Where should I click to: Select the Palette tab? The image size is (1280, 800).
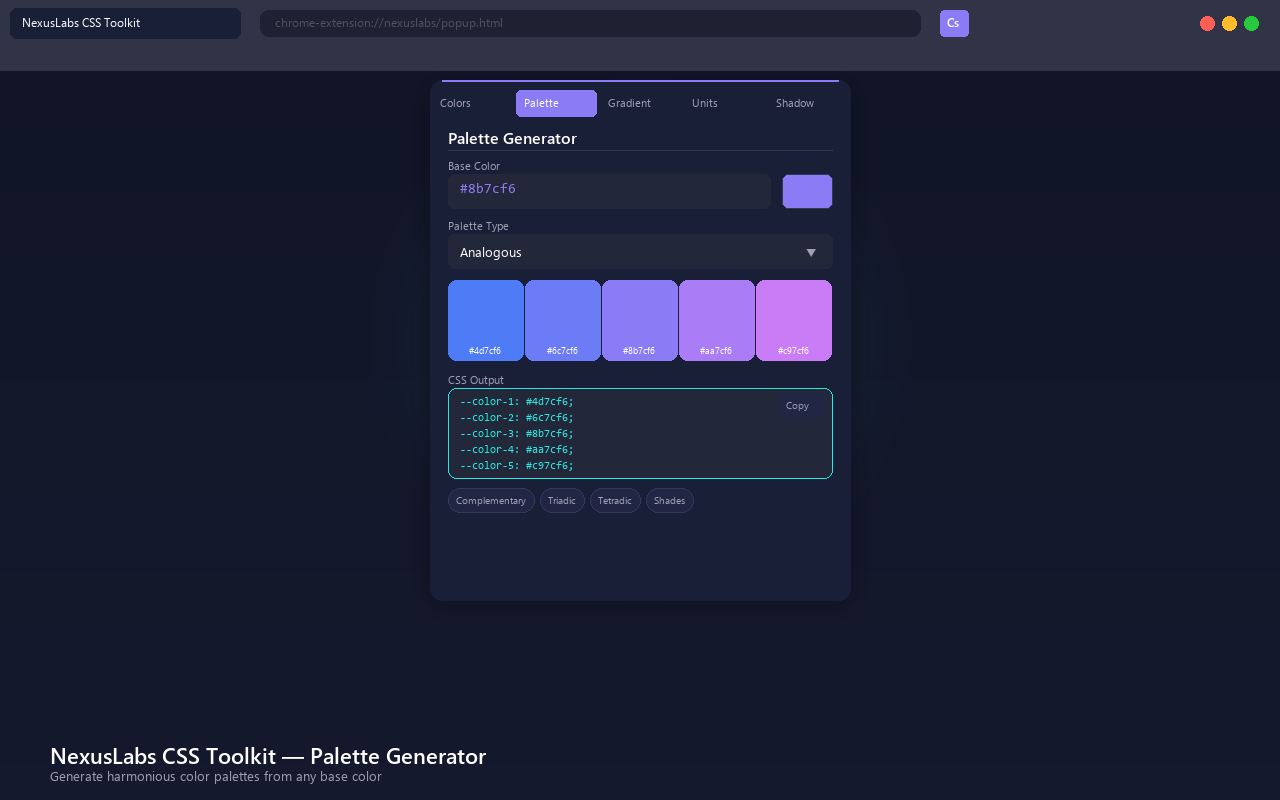tap(556, 103)
